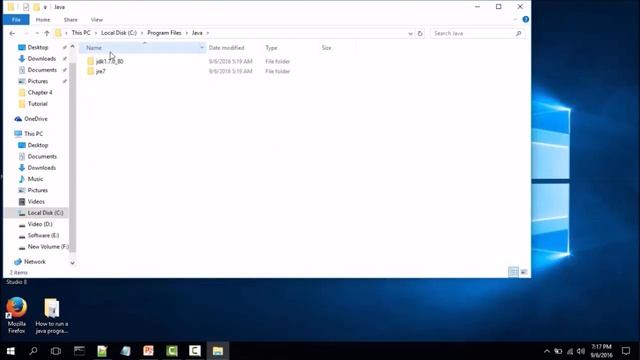Open Videos under This PC
Viewport: 640px width, 360px height.
coord(36,202)
